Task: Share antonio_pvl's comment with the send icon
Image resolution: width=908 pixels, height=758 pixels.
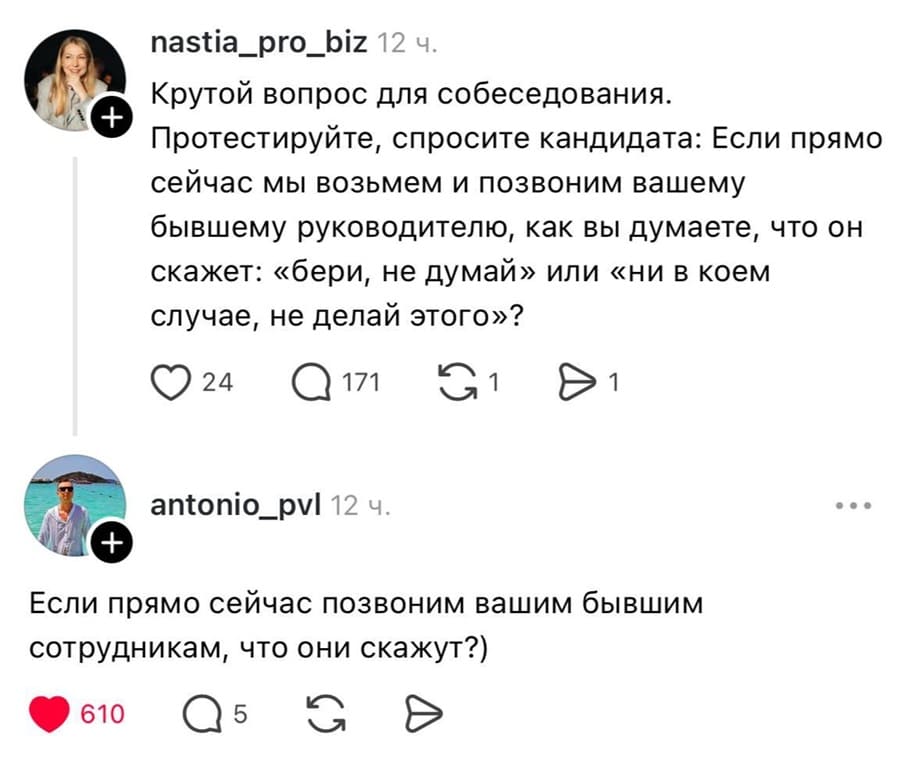Action: [423, 713]
